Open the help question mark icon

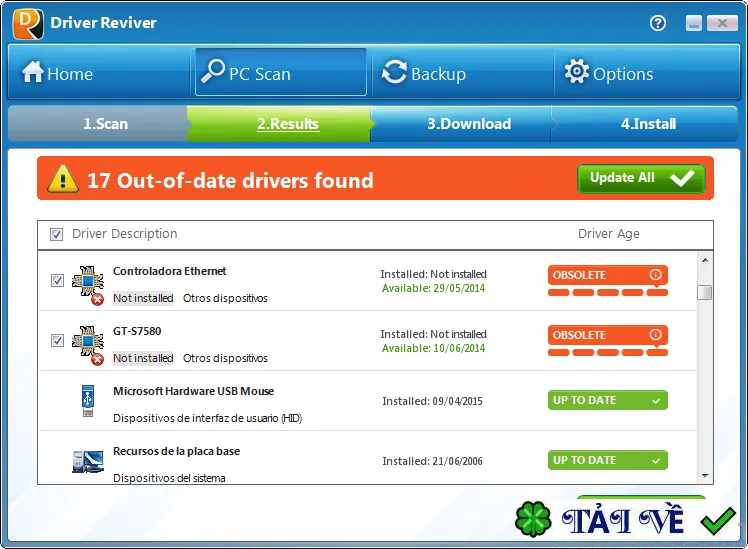pyautogui.click(x=658, y=23)
